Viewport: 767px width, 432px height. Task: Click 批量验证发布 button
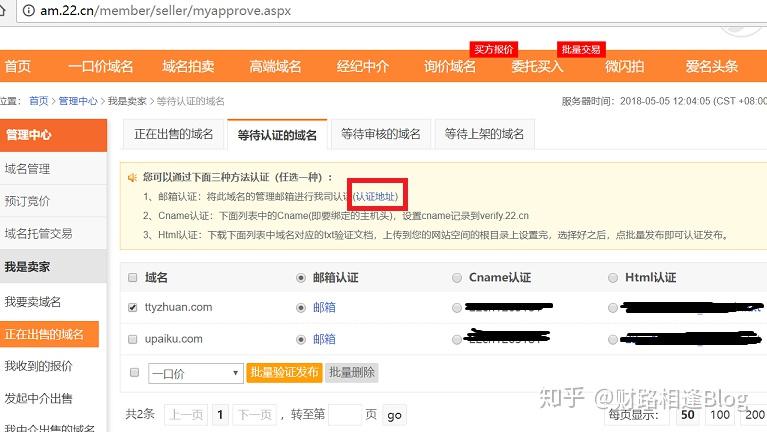[x=284, y=372]
